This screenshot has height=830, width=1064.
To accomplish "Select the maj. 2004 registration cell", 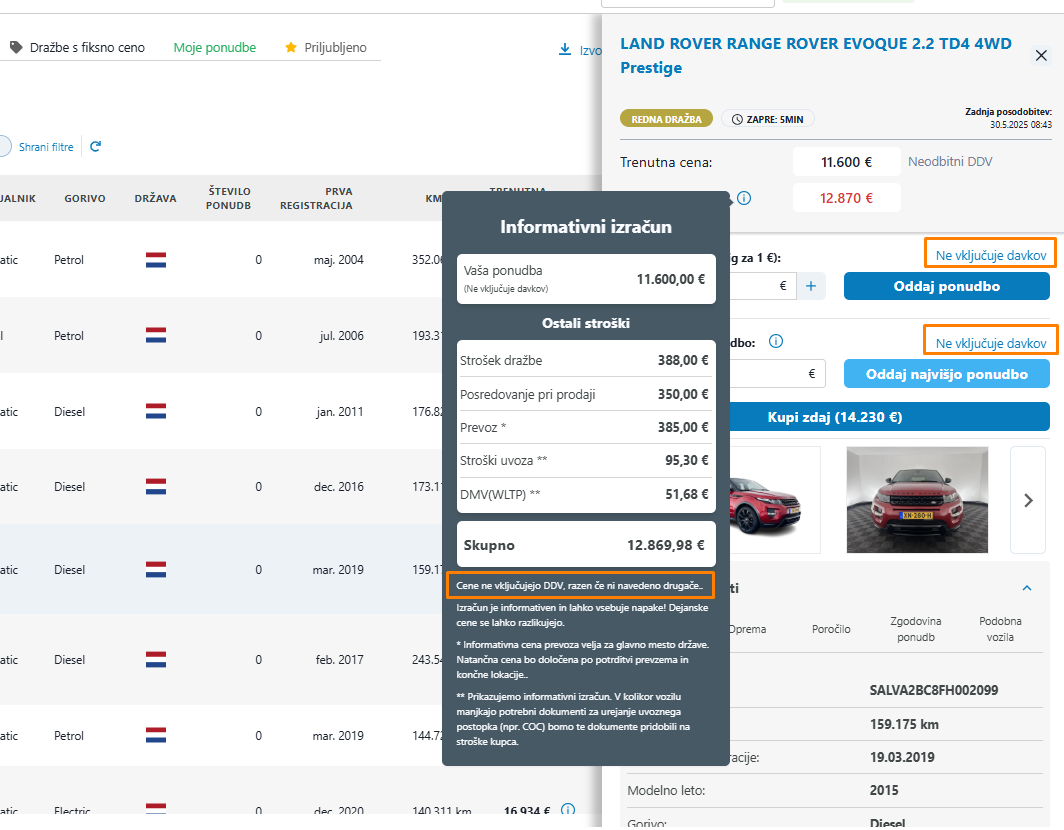I will pyautogui.click(x=339, y=260).
